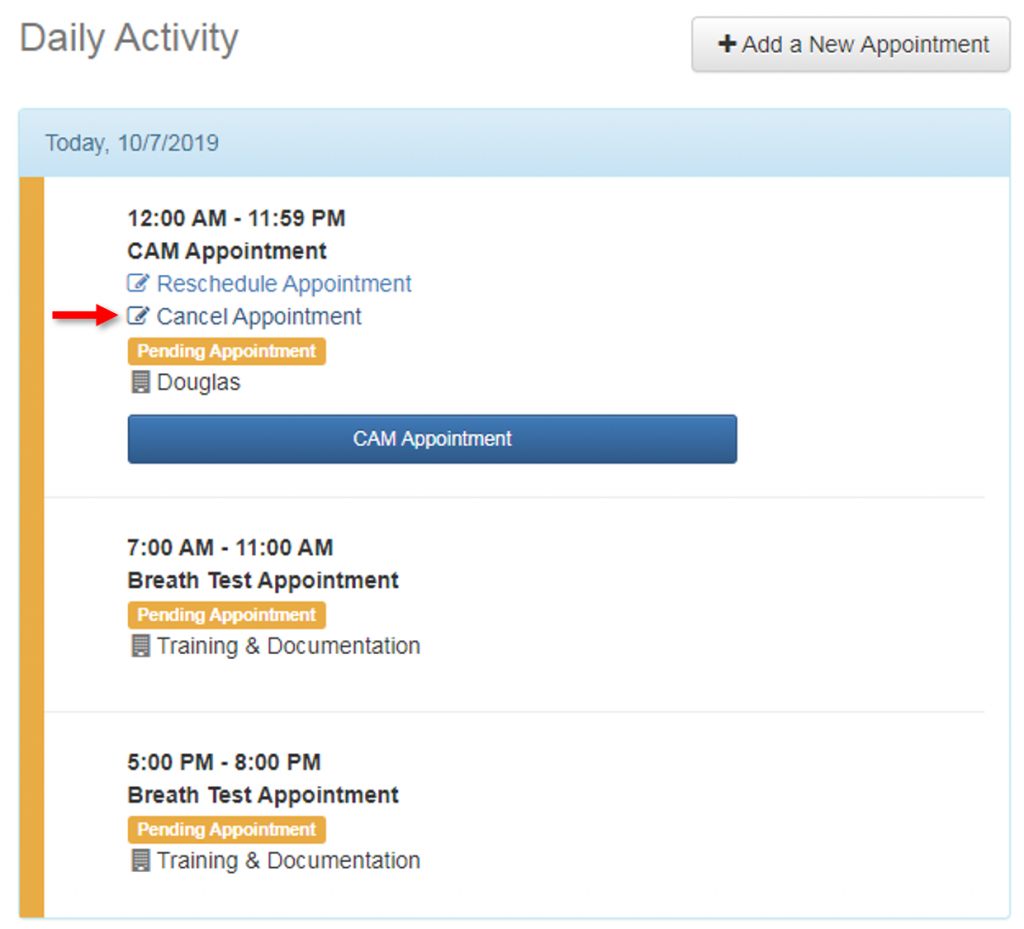The width and height of the screenshot is (1024, 929).
Task: Click the Douglas location name
Action: click(198, 383)
